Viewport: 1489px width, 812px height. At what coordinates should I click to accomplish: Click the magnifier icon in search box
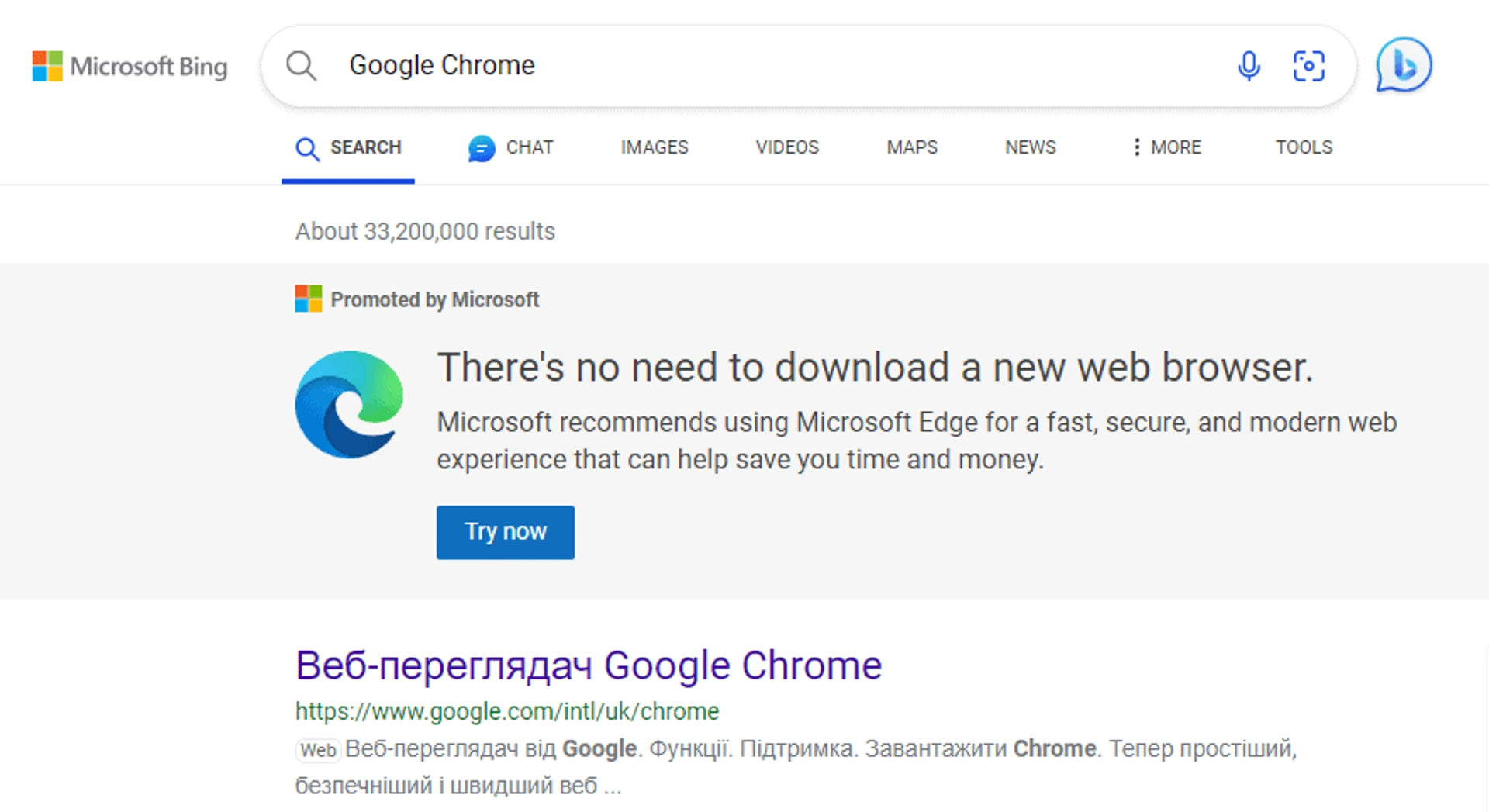pos(301,66)
